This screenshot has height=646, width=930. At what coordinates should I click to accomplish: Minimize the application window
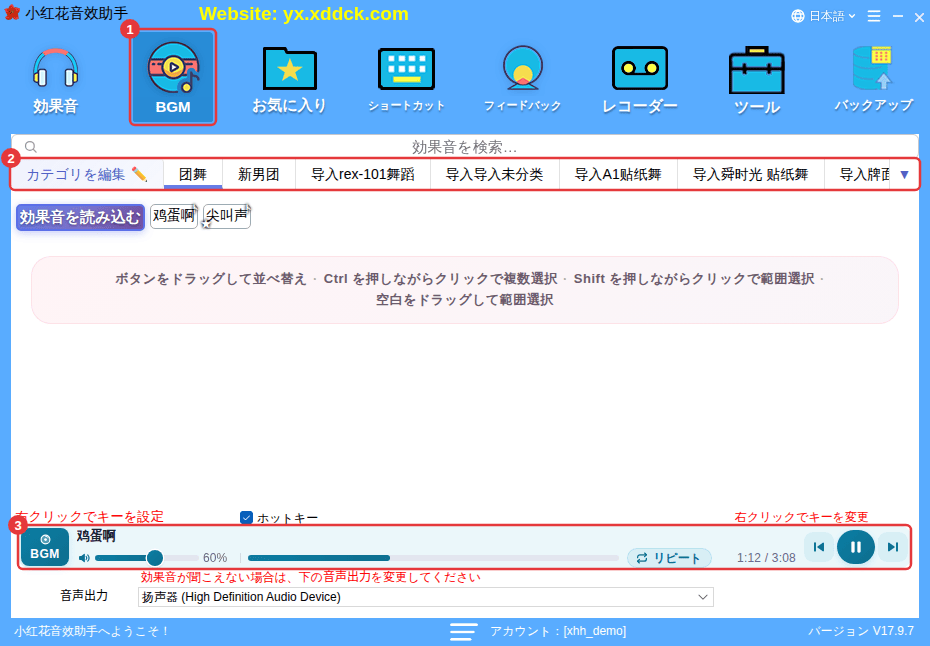(898, 16)
